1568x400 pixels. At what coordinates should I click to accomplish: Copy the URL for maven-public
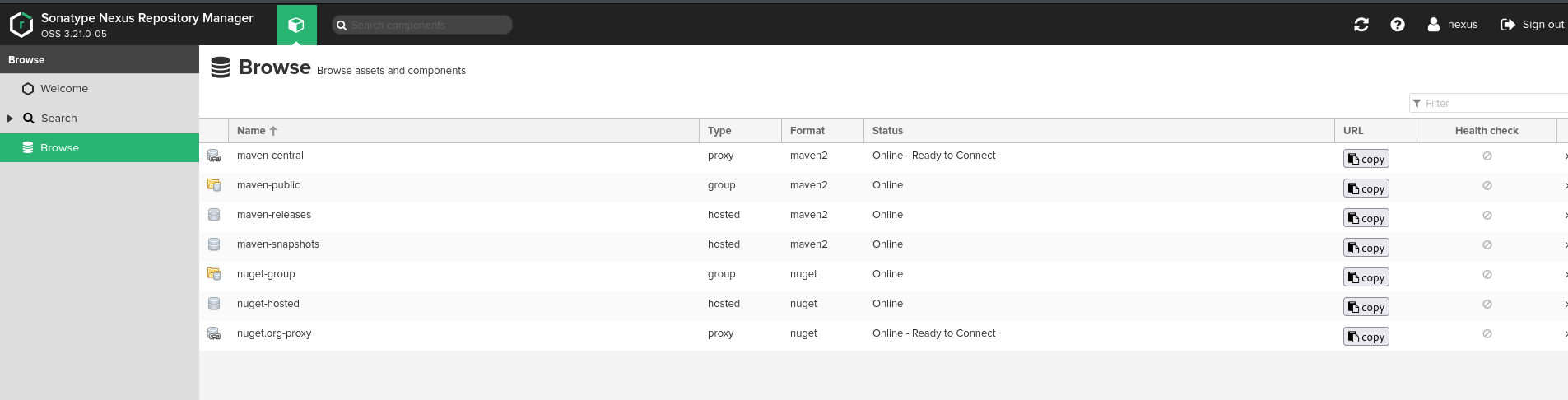[x=1366, y=188]
